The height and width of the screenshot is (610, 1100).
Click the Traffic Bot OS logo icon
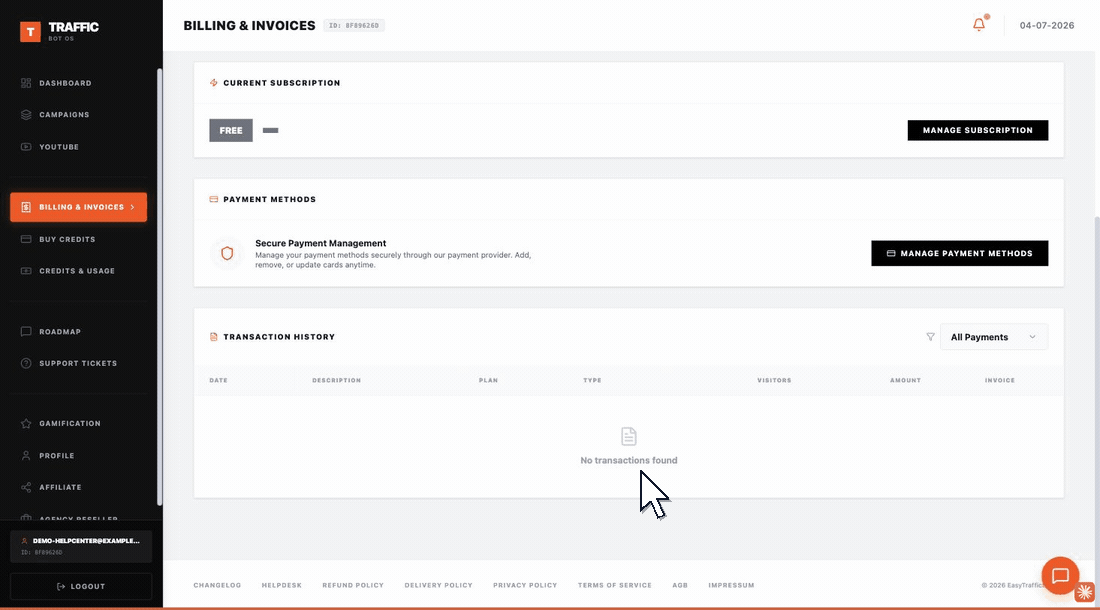(x=30, y=32)
